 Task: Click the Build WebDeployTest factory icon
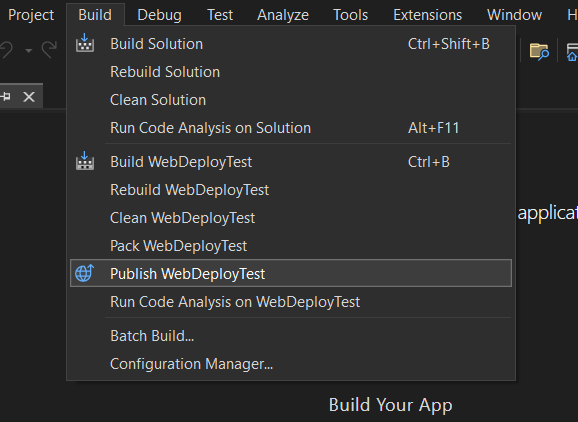tap(85, 161)
